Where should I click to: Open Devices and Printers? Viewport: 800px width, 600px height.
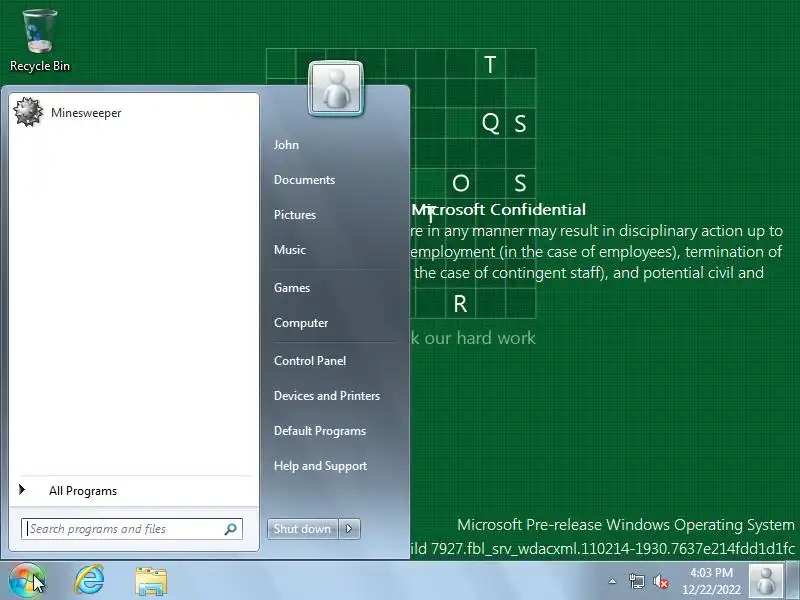coord(327,396)
